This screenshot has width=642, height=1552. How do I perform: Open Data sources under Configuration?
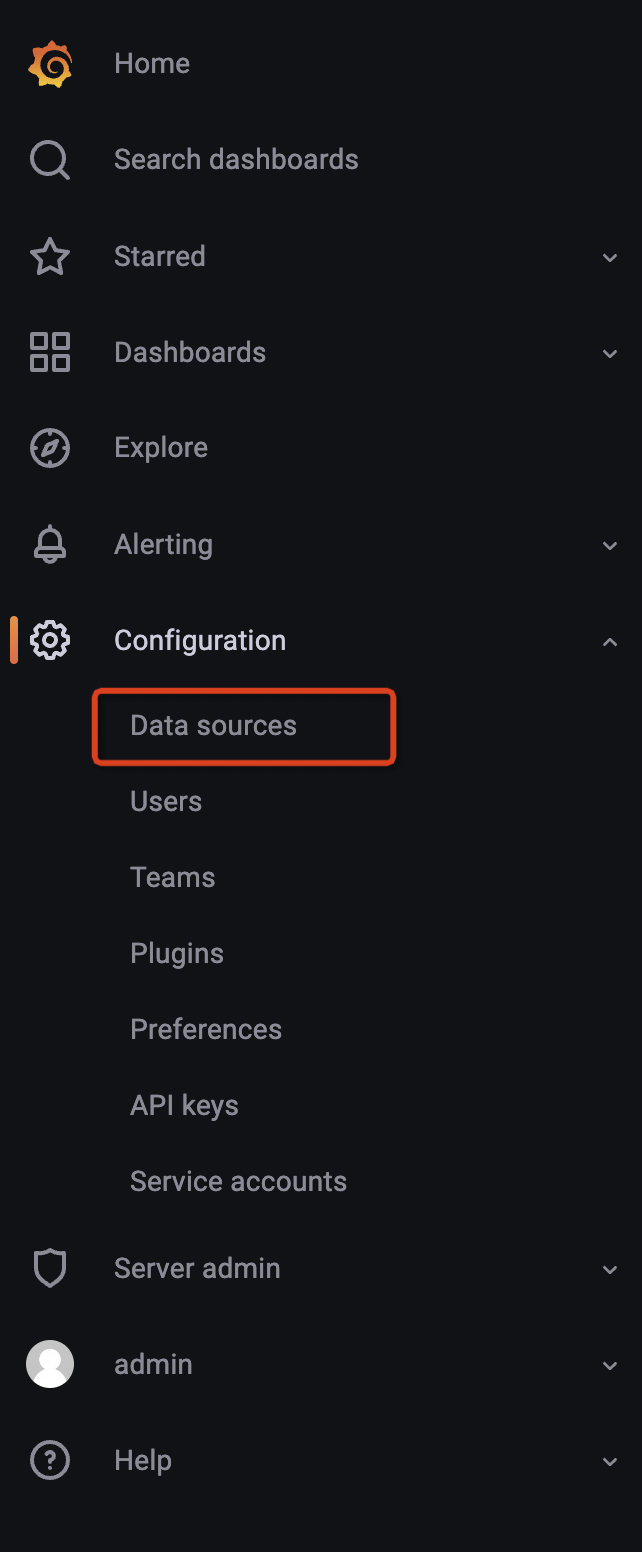(x=214, y=726)
